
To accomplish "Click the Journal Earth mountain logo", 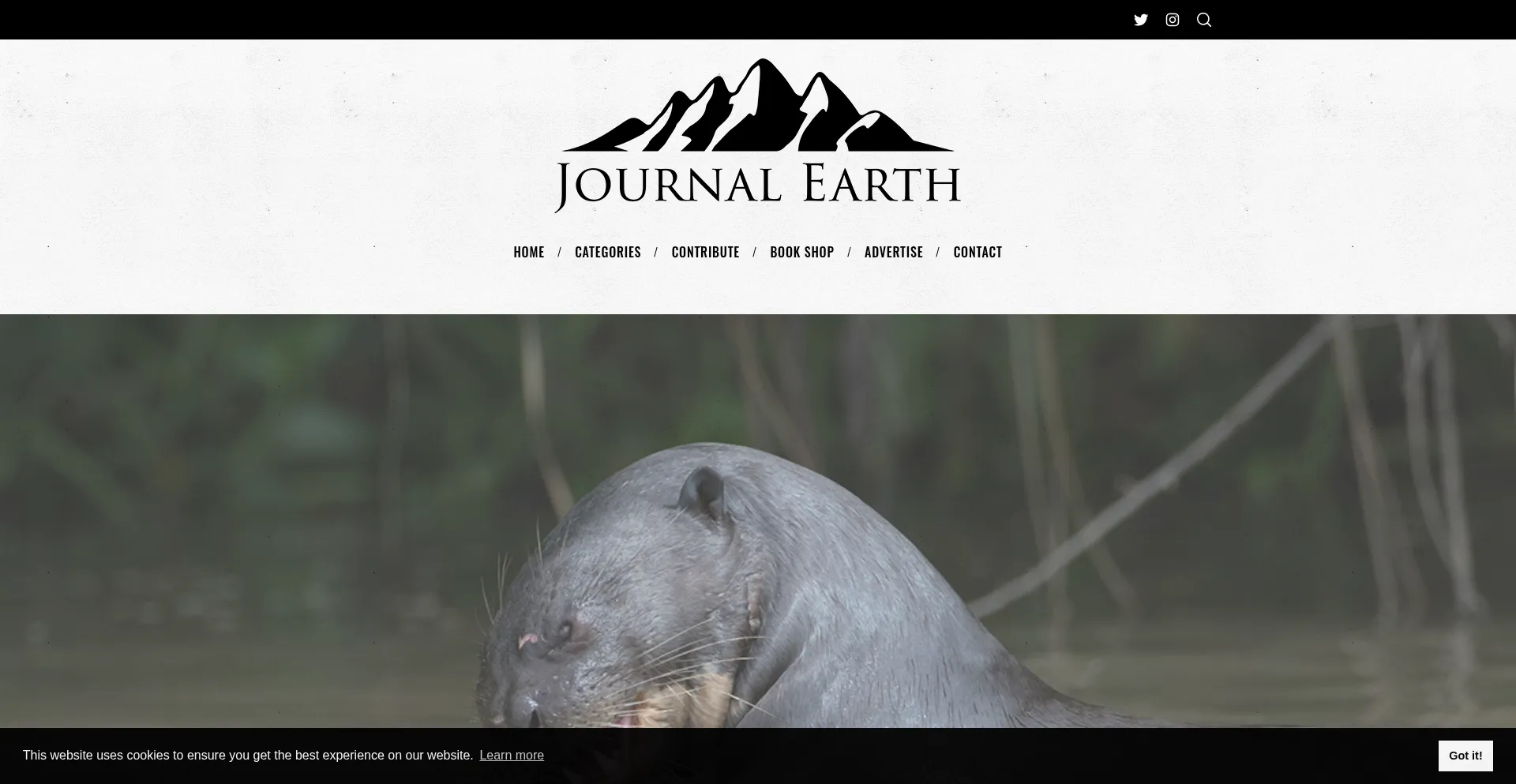I will [x=757, y=134].
